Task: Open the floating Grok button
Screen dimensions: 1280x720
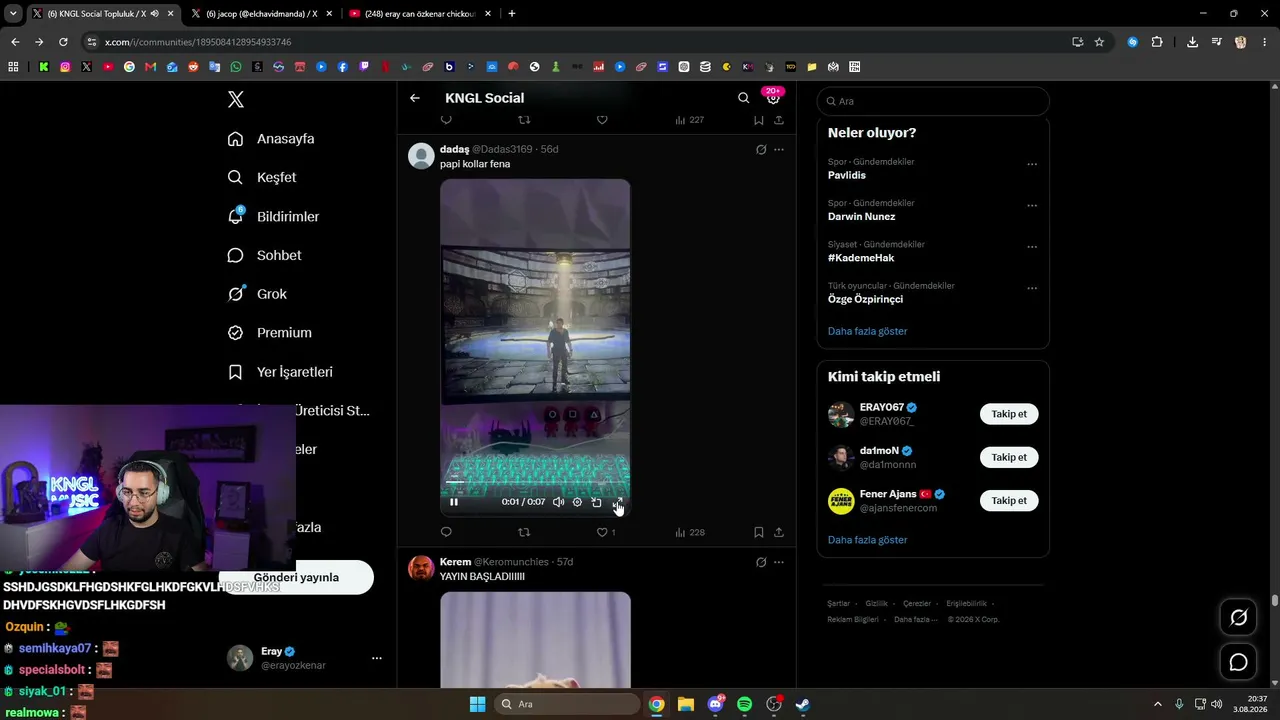Action: click(1238, 617)
